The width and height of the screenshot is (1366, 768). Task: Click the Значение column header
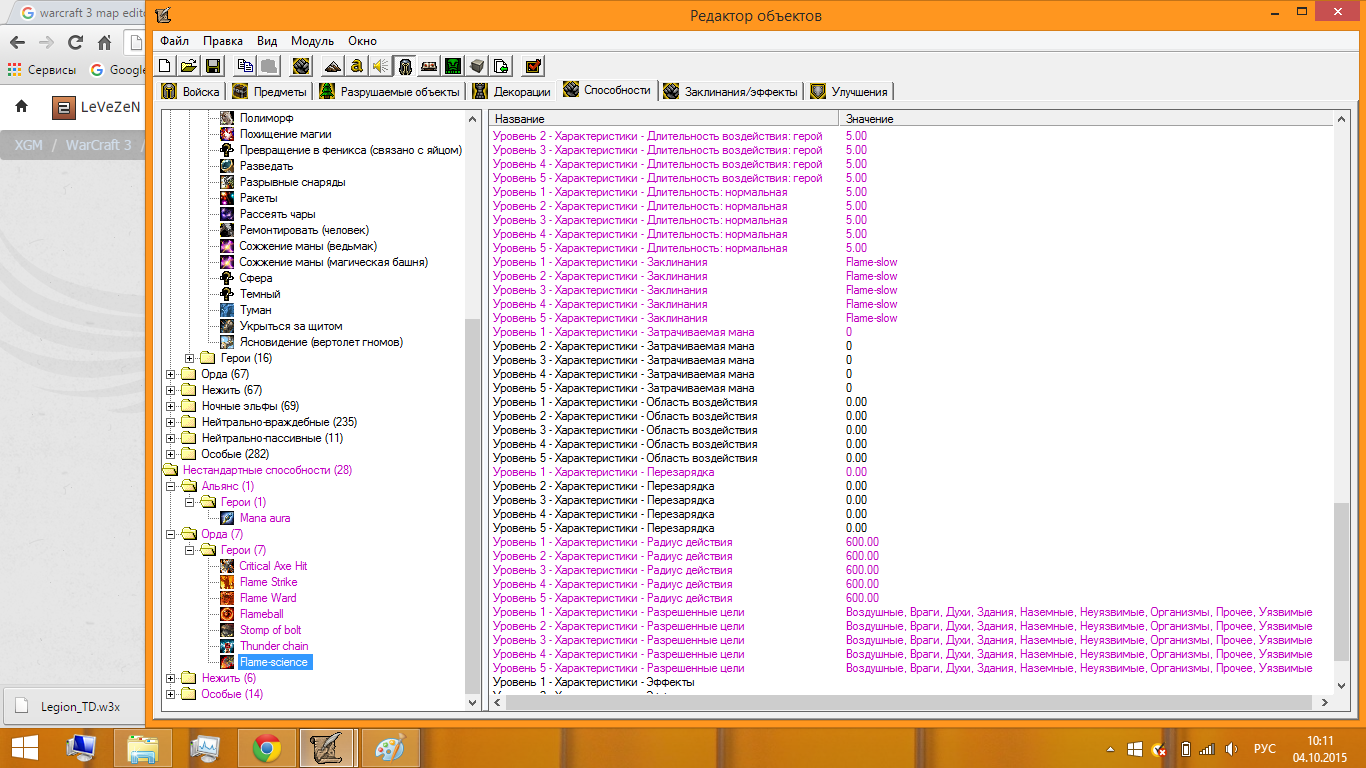[x=1087, y=119]
